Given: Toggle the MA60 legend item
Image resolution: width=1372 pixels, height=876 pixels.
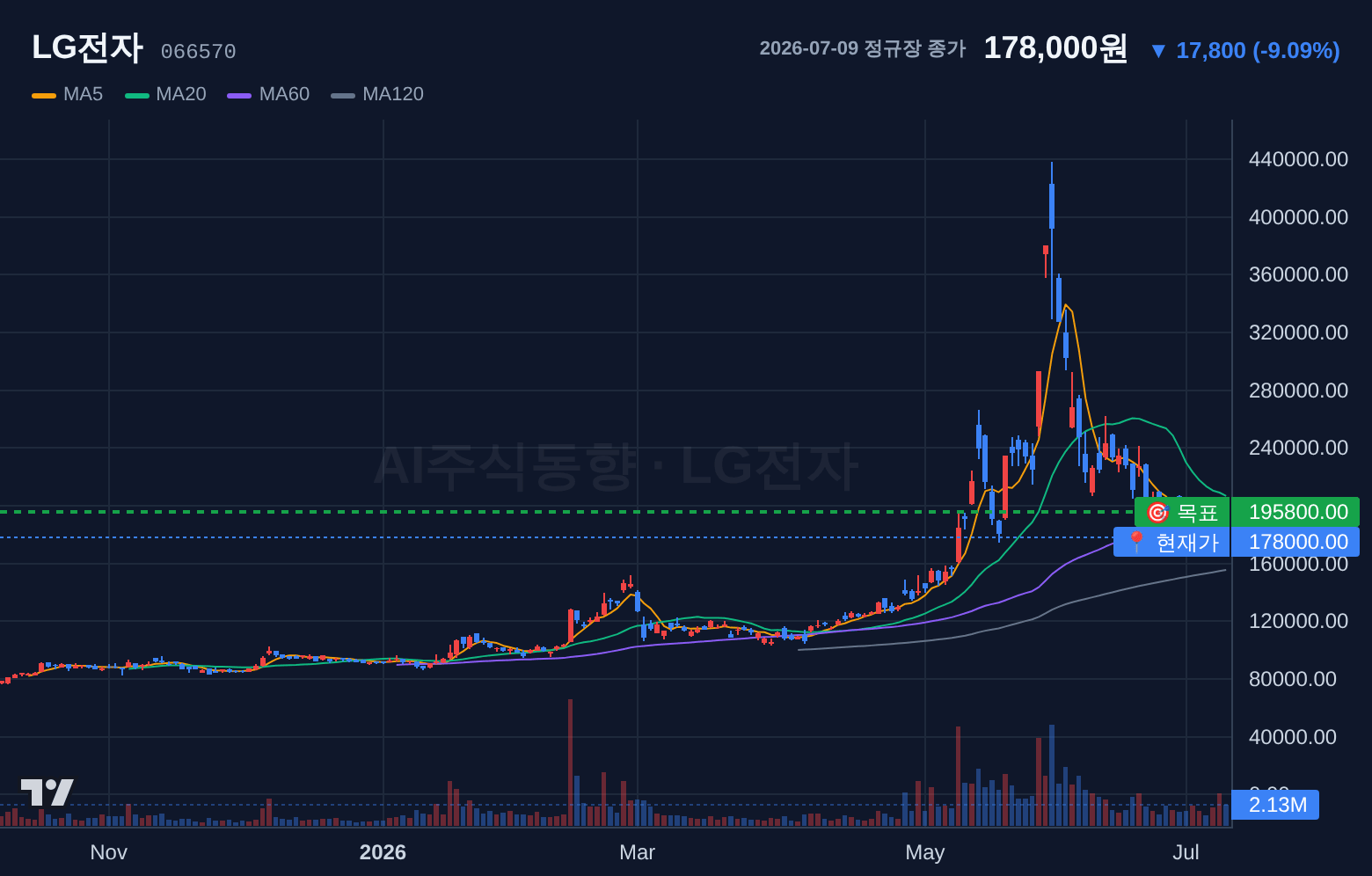Looking at the screenshot, I should click(268, 94).
